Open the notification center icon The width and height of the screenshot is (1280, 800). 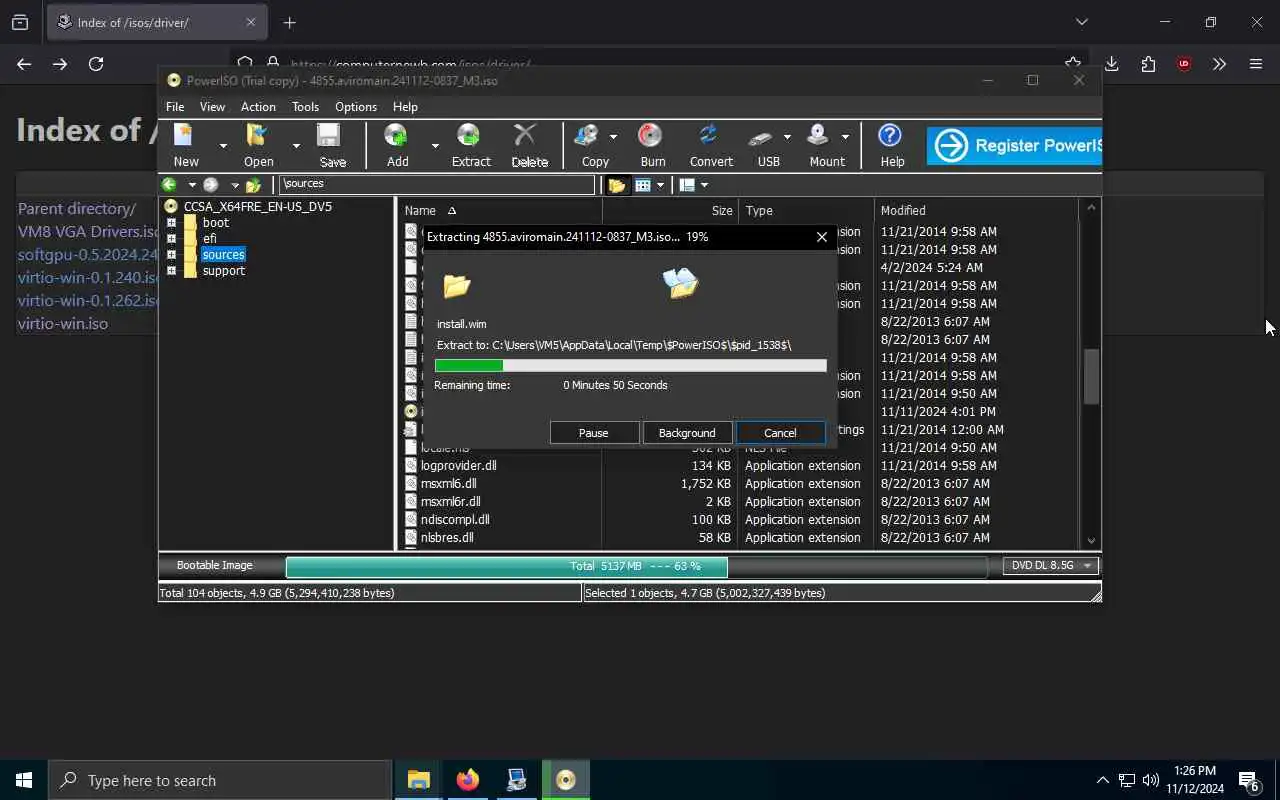click(x=1248, y=780)
